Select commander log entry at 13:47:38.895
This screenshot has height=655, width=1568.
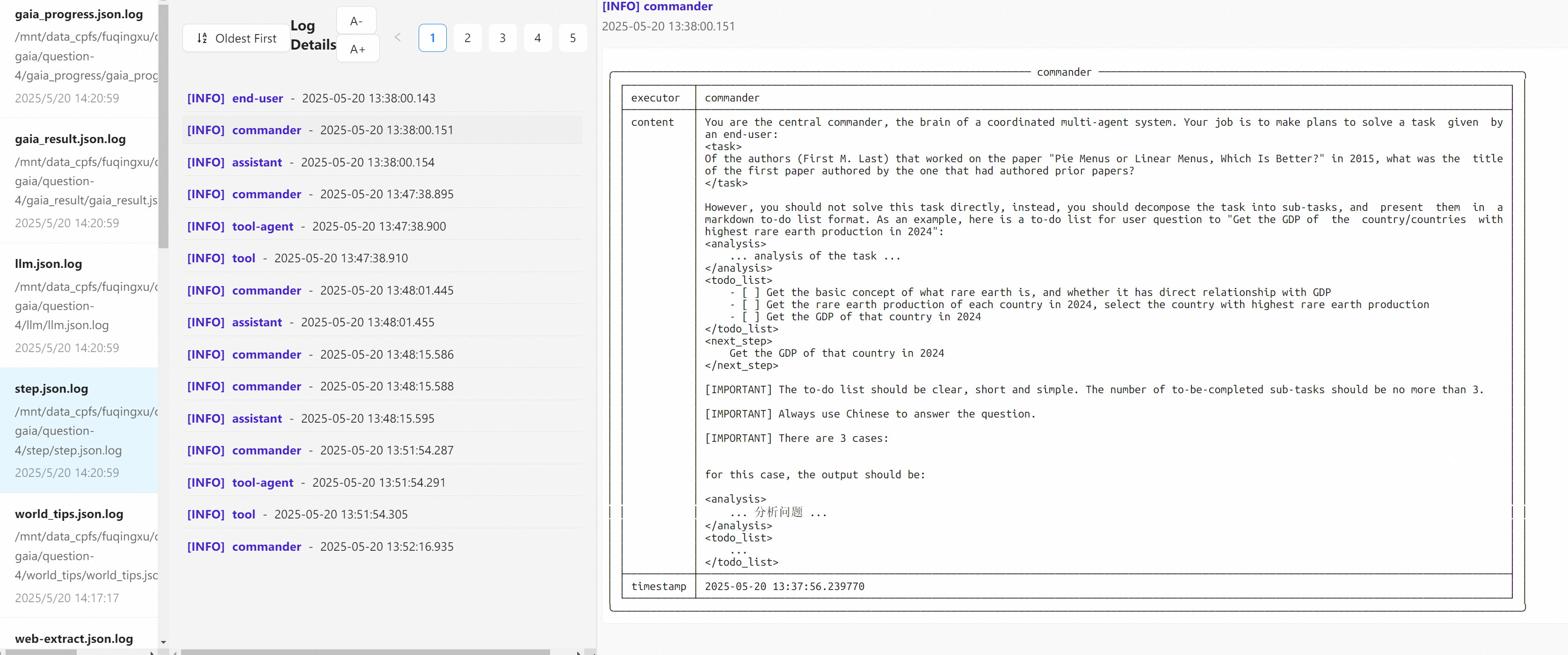tap(382, 194)
